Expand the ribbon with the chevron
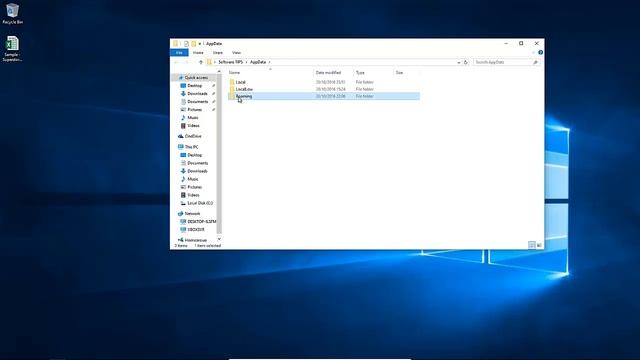The width and height of the screenshot is (640, 360). pyautogui.click(x=533, y=53)
